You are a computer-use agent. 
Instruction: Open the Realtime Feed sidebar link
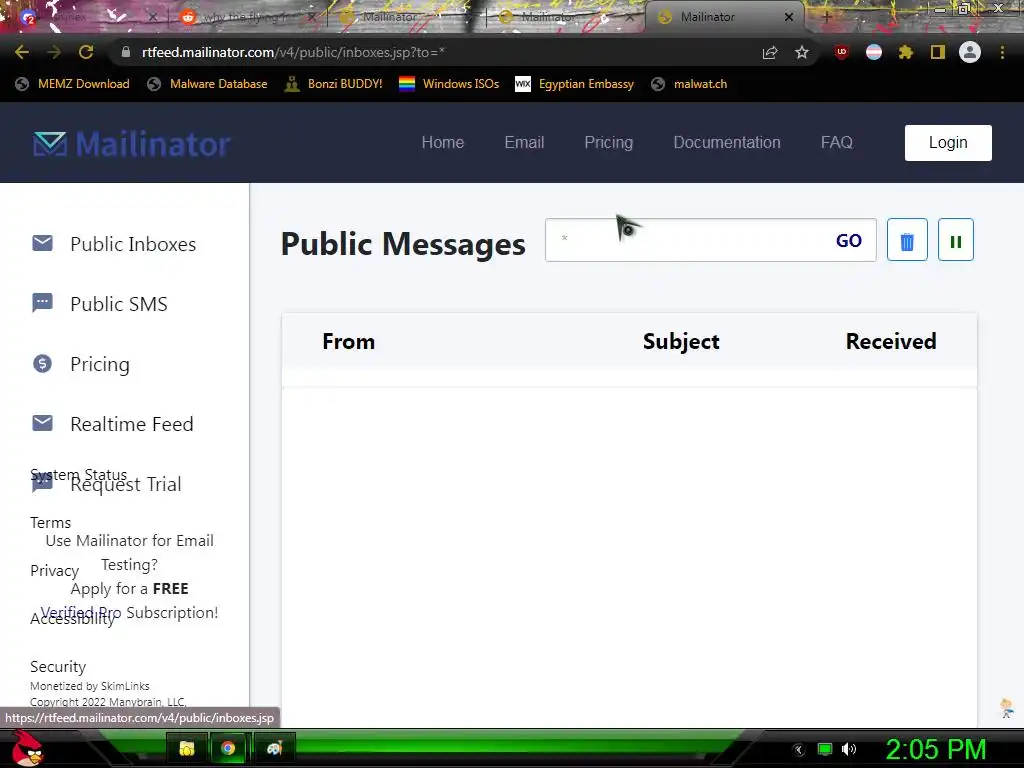pos(131,424)
